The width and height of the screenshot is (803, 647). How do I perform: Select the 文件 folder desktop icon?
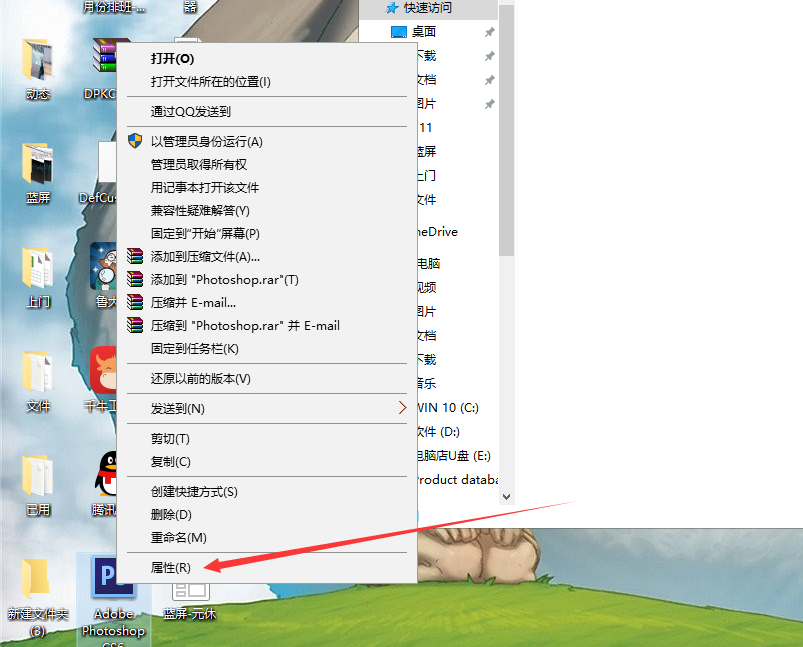click(x=37, y=381)
